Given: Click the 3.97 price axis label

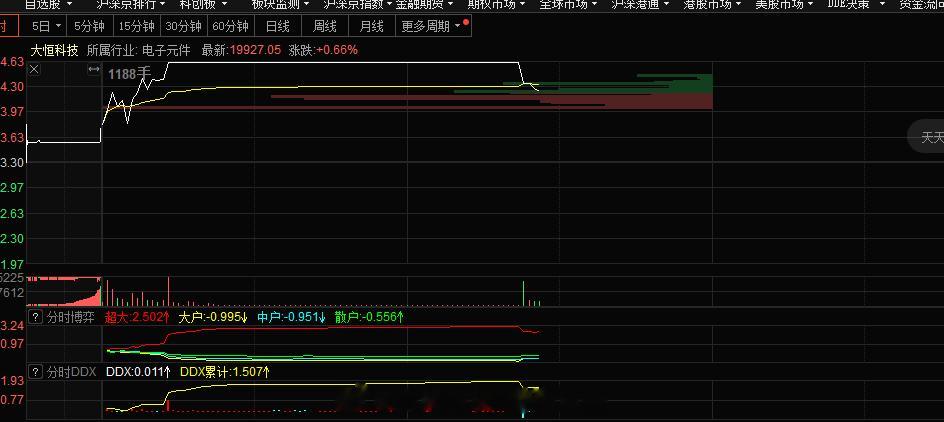Looking at the screenshot, I should click(12, 112).
